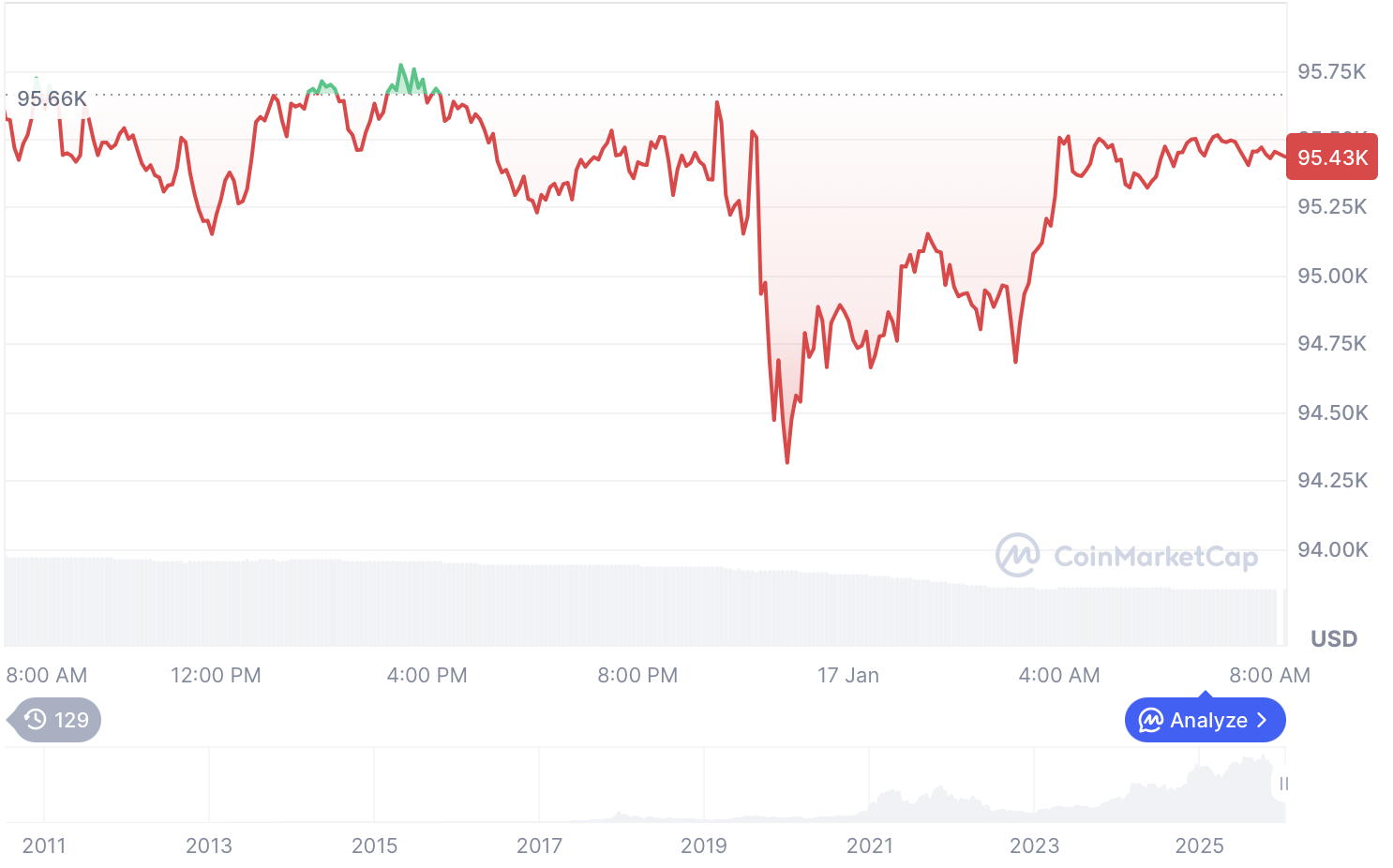Click the 17 Jan date divider label
The height and width of the screenshot is (868, 1393).
[x=848, y=675]
